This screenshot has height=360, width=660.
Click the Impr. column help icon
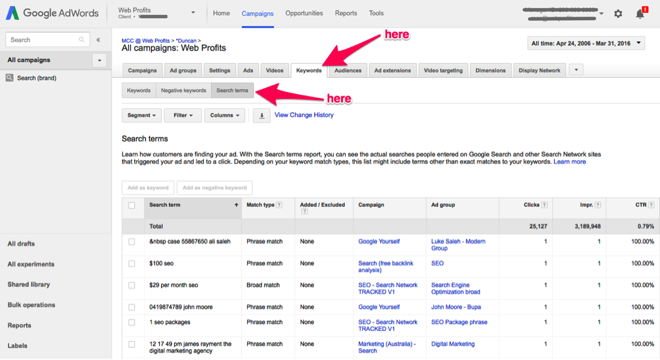(x=598, y=205)
